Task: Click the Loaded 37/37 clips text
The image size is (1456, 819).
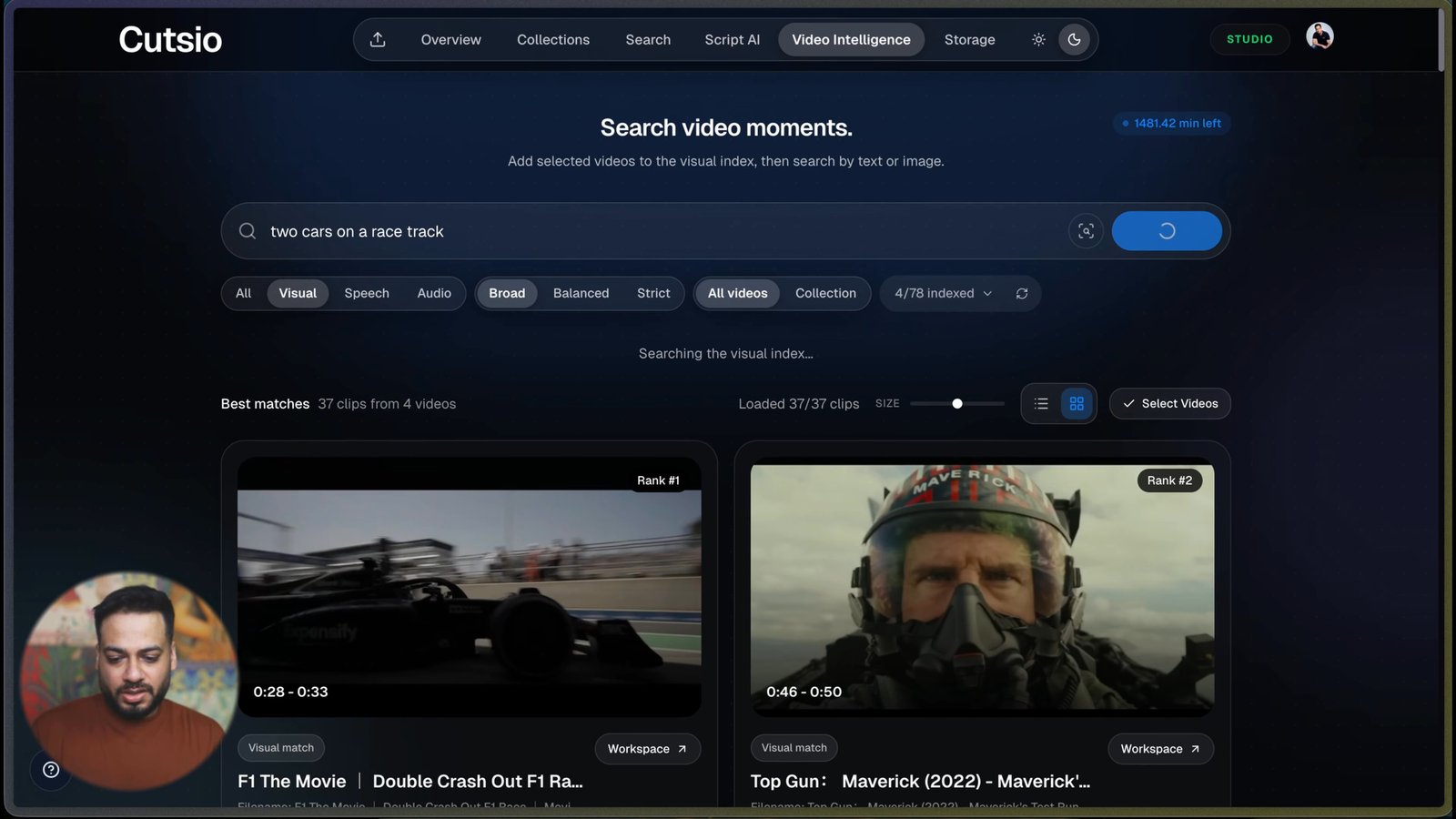Action: [x=798, y=403]
